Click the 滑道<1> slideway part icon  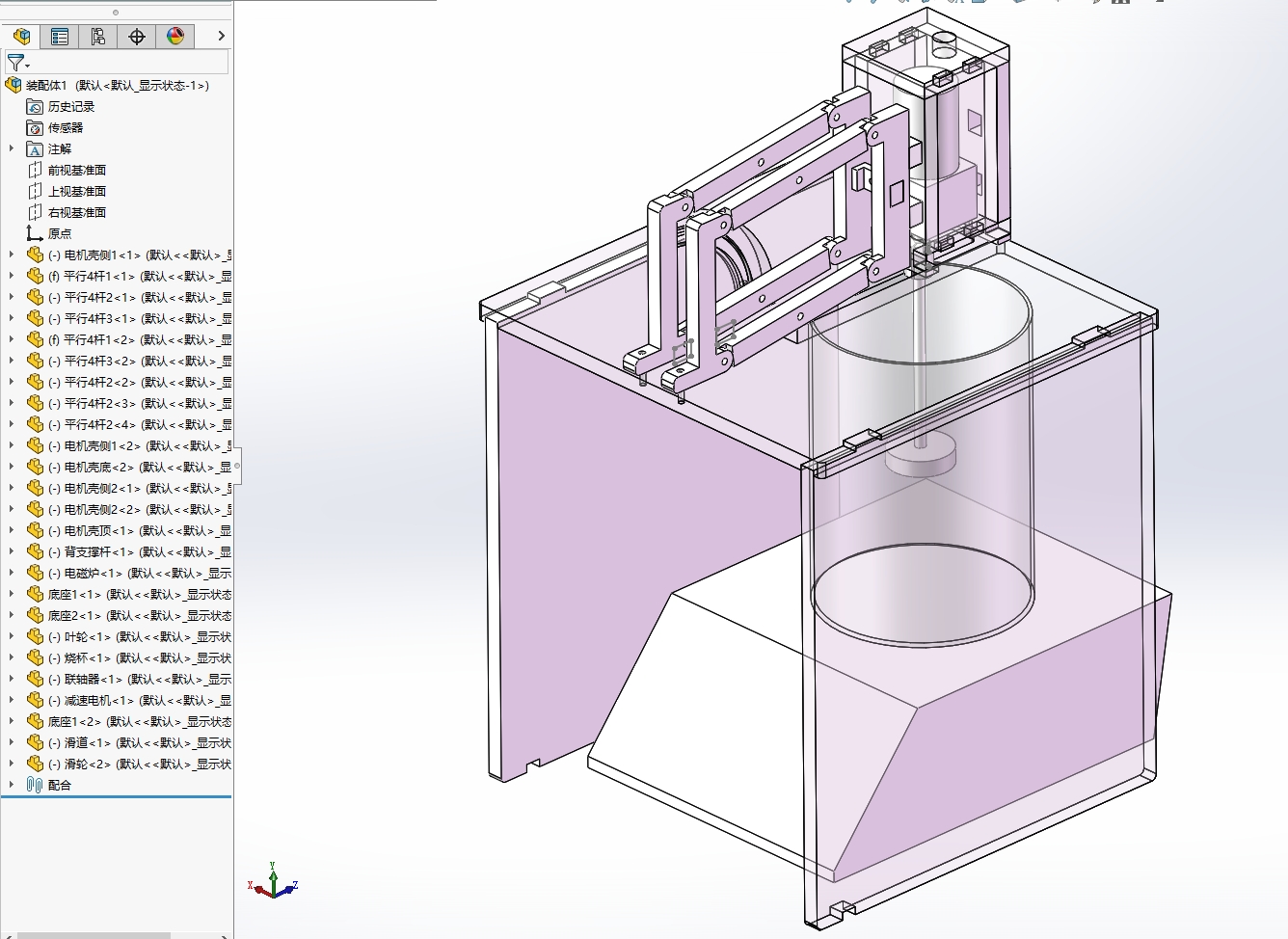pyautogui.click(x=35, y=742)
